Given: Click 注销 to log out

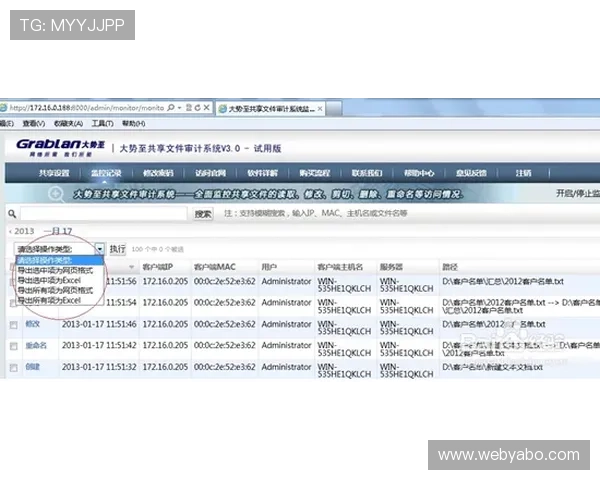Looking at the screenshot, I should coord(523,173).
